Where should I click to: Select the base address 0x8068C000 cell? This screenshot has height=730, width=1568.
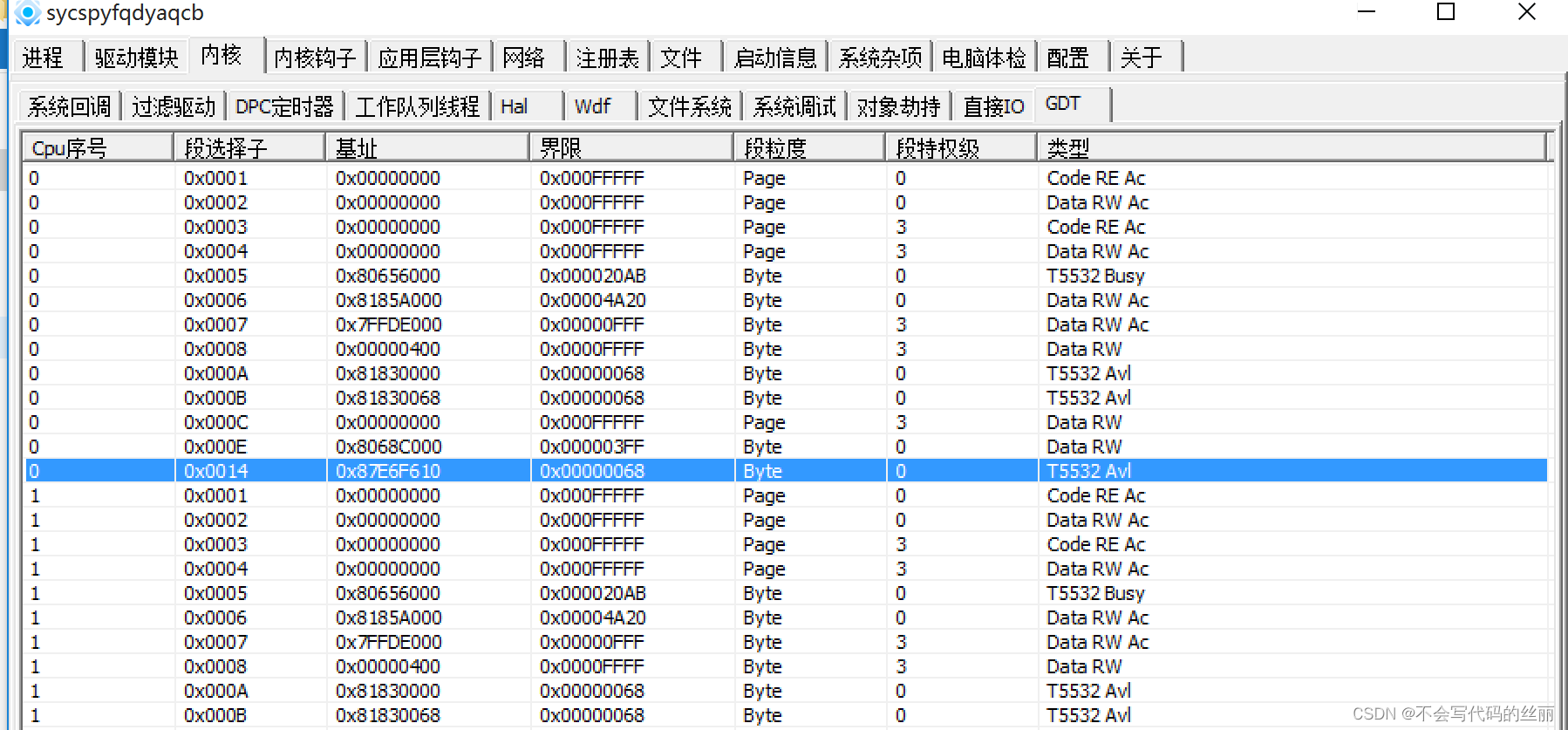point(389,447)
